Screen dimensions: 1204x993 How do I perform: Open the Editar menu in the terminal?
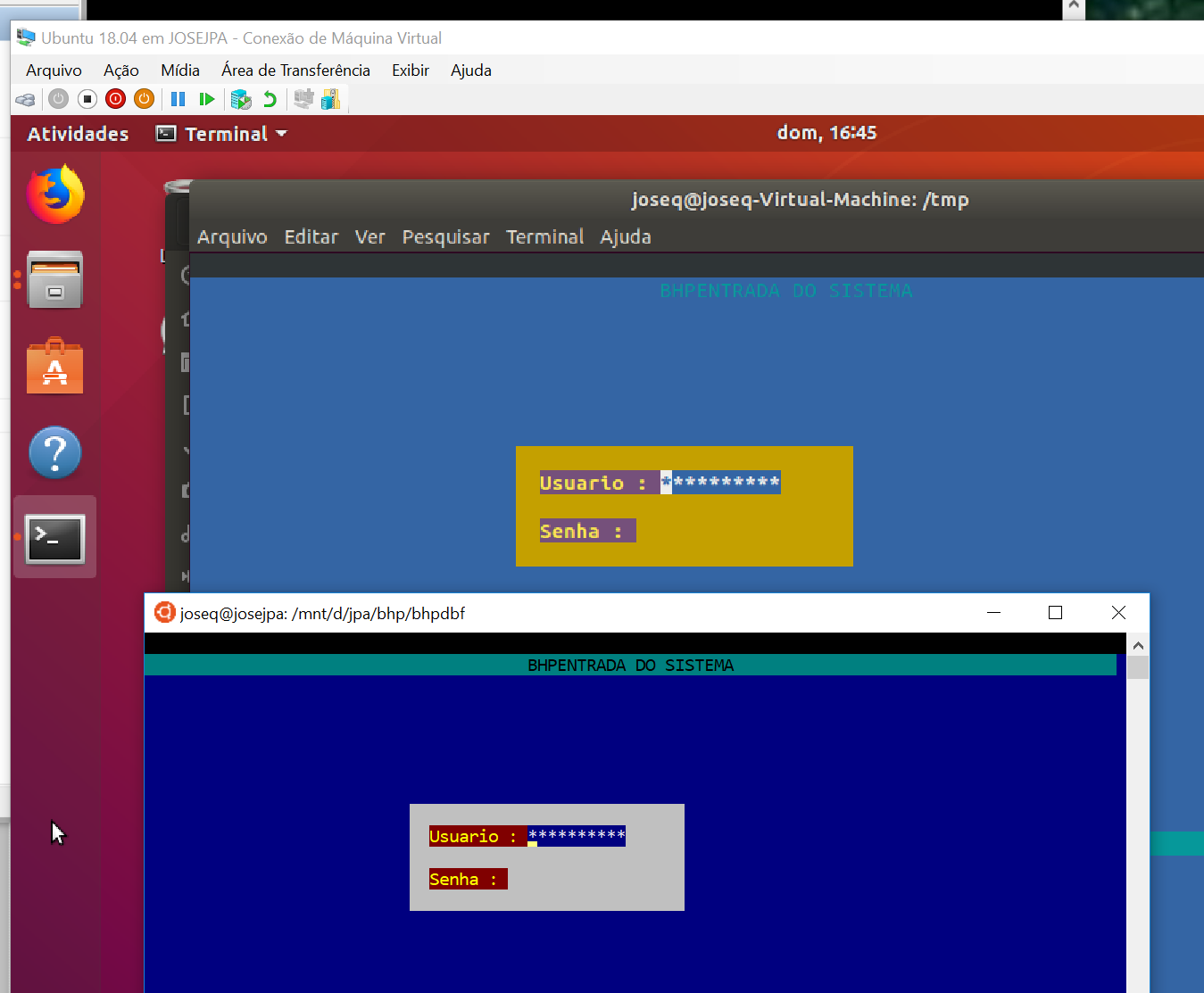click(x=311, y=237)
